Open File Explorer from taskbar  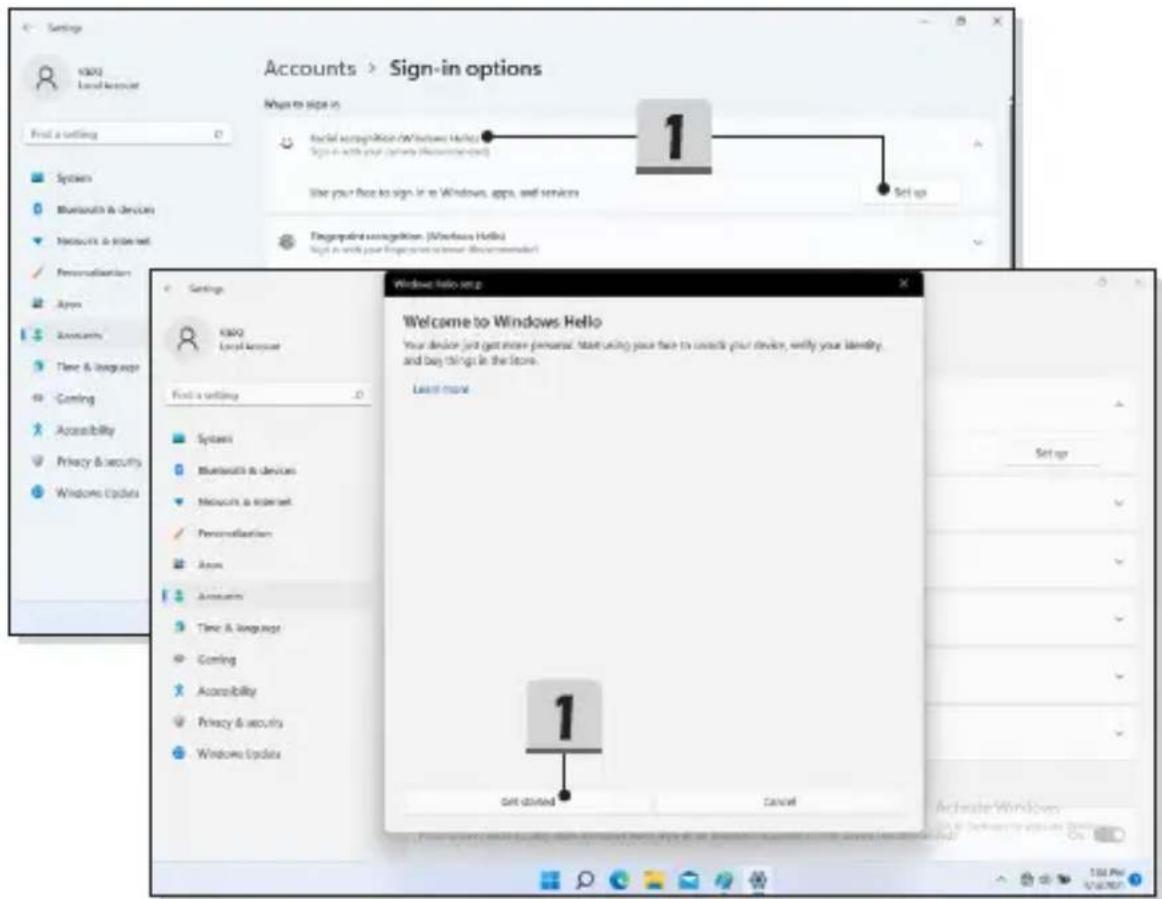654,880
